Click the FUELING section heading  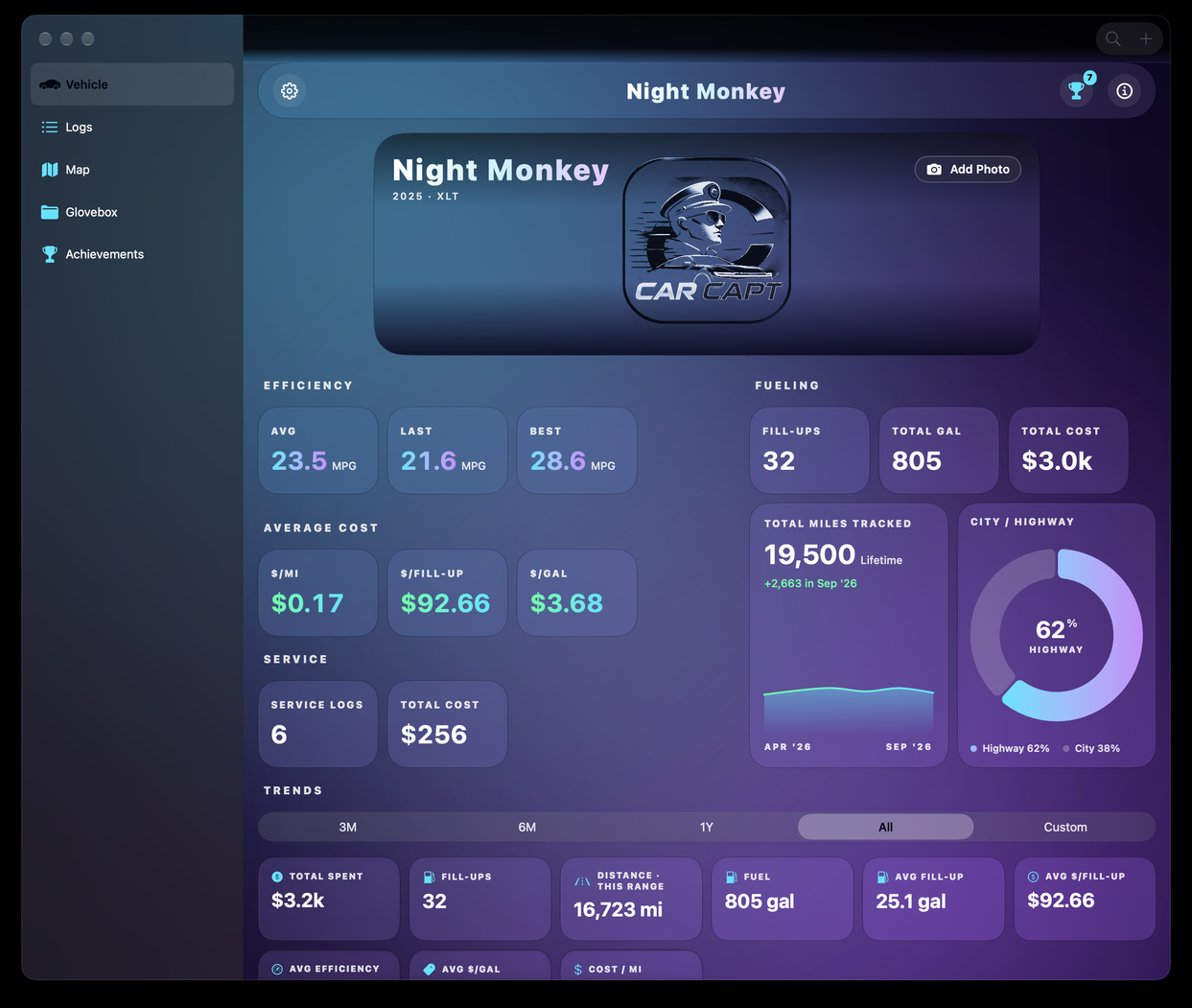[787, 386]
